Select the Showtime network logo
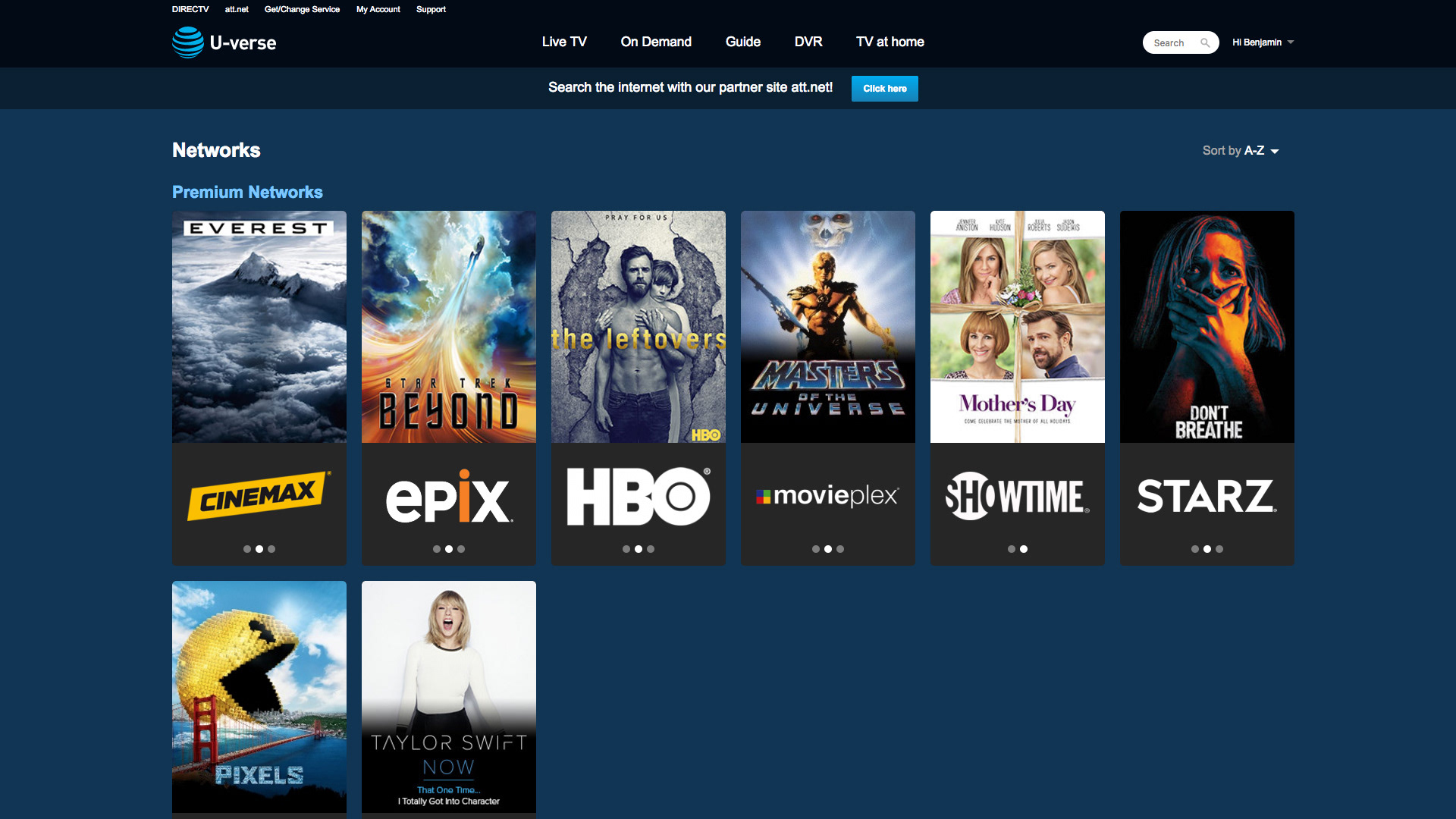The height and width of the screenshot is (819, 1456). coord(1017,496)
